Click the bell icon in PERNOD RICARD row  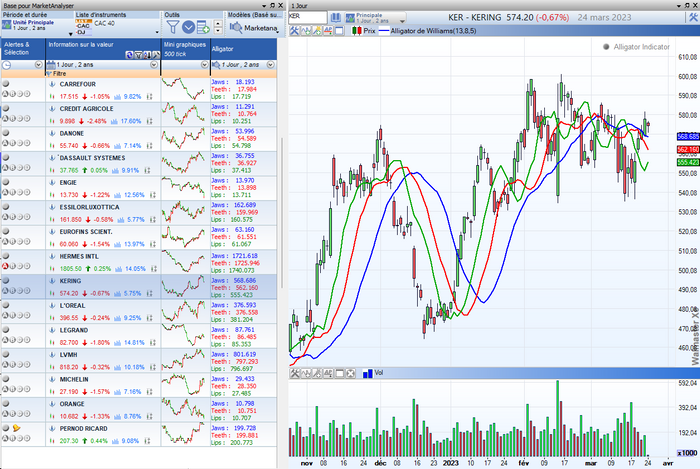click(x=17, y=428)
